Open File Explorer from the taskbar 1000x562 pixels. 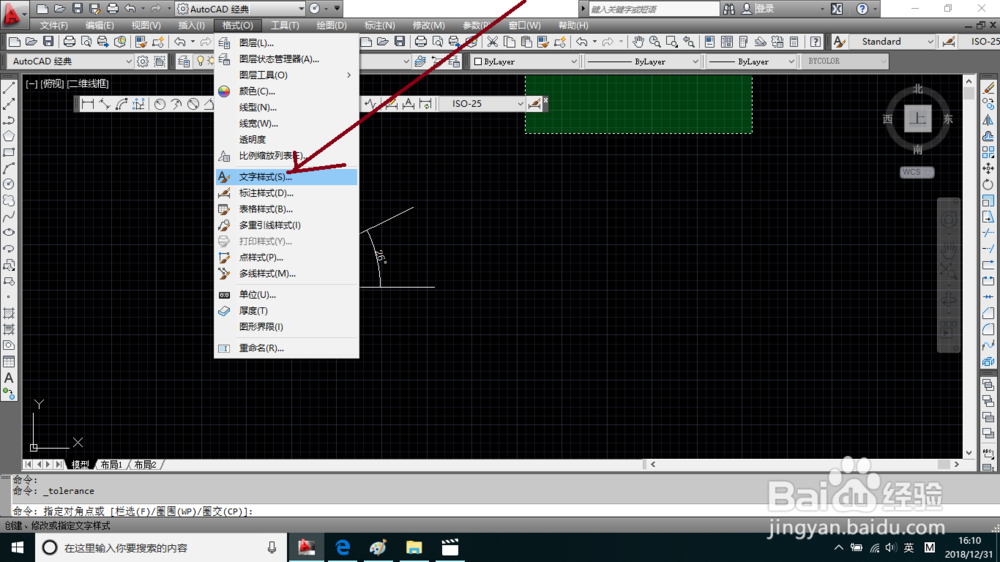[414, 547]
